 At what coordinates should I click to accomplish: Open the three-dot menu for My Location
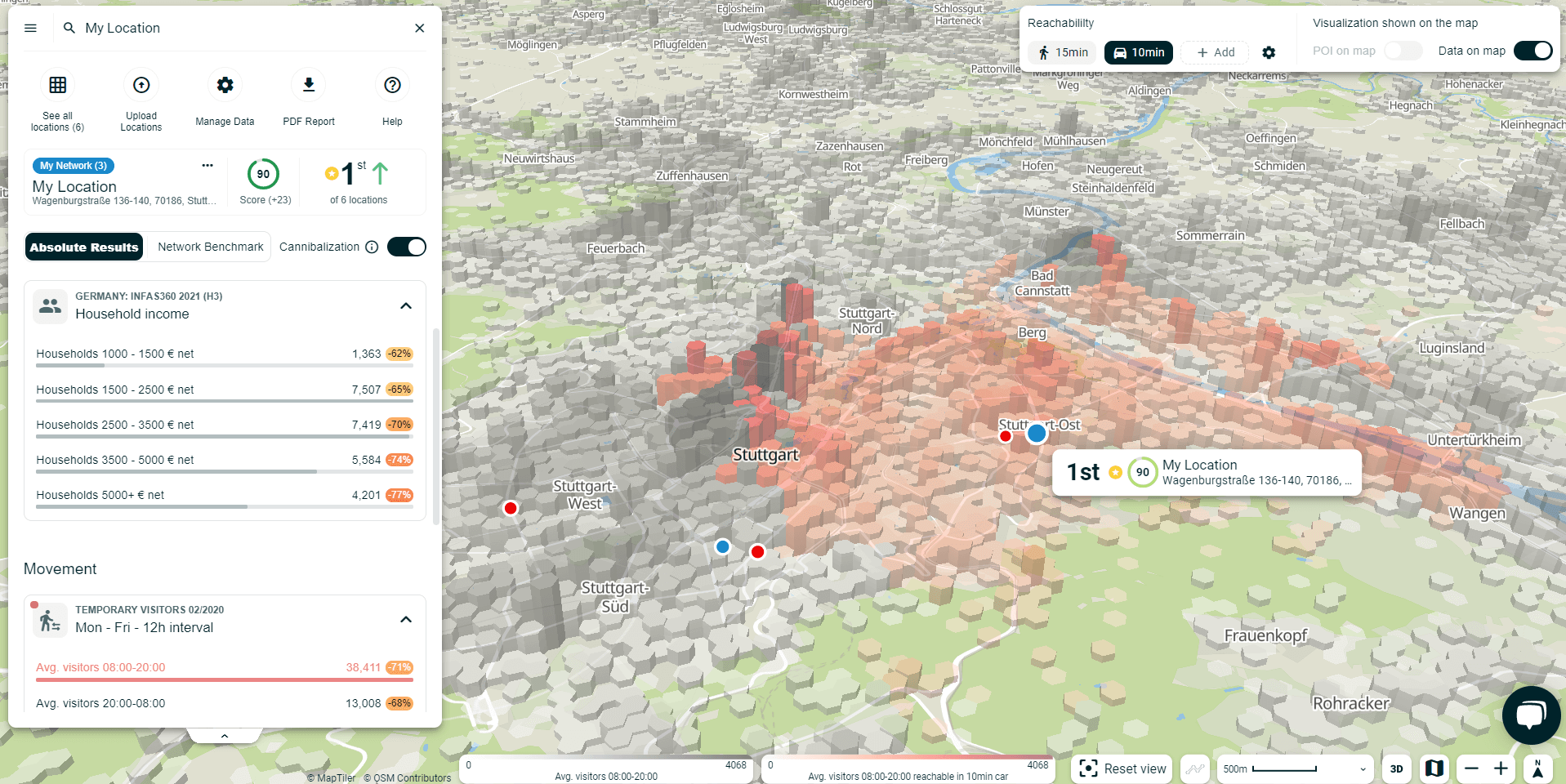[207, 165]
